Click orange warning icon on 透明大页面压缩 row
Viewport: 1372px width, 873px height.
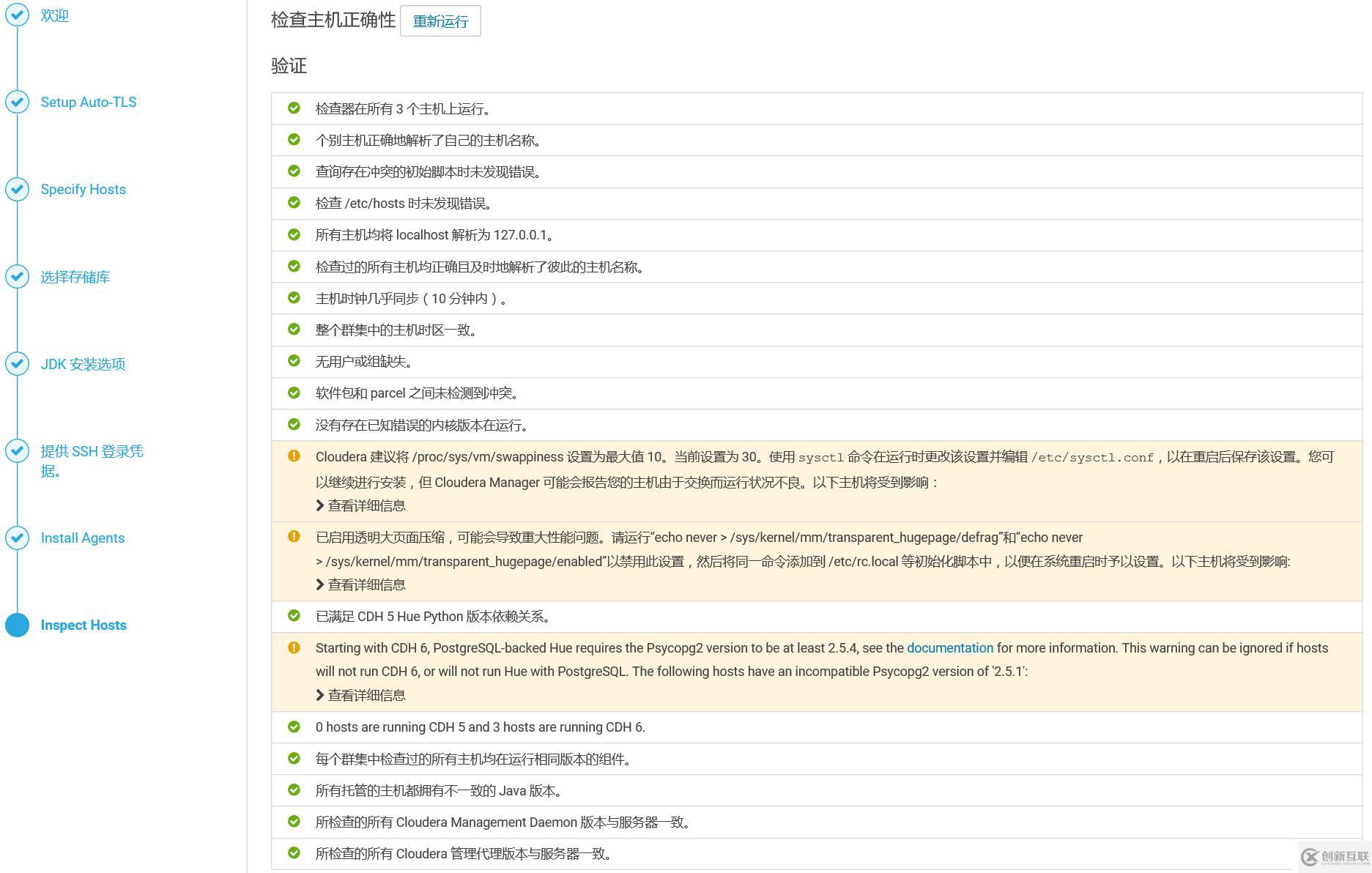coord(294,536)
